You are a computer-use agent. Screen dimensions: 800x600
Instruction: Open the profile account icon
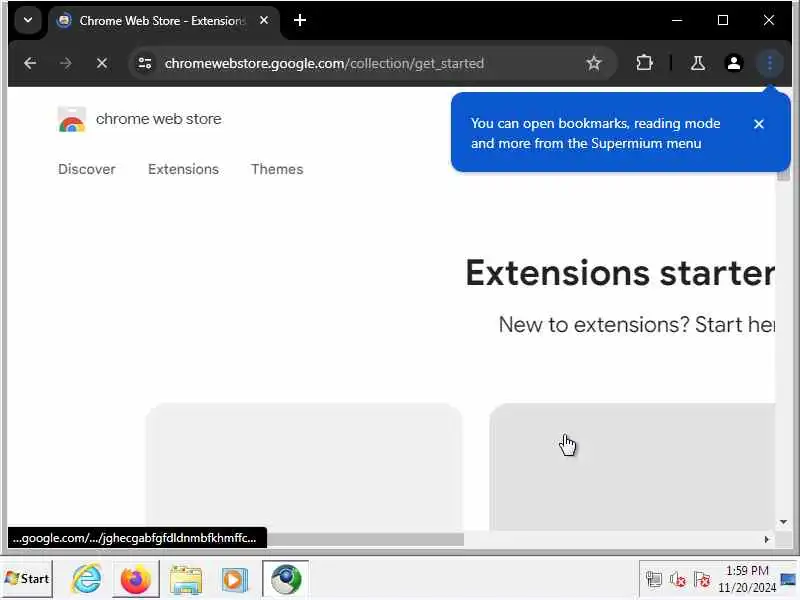(734, 63)
